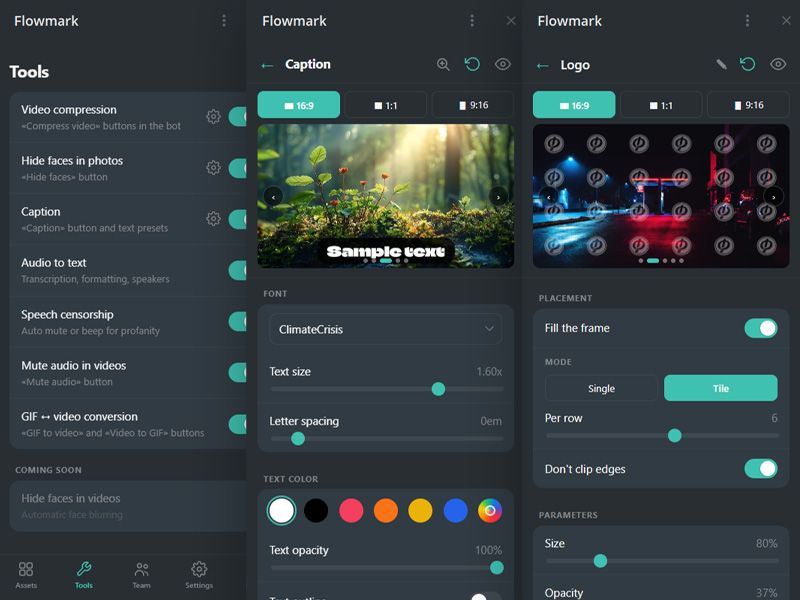800x600 pixels.
Task: Toggle Hide faces in photos switch
Action: [237, 168]
